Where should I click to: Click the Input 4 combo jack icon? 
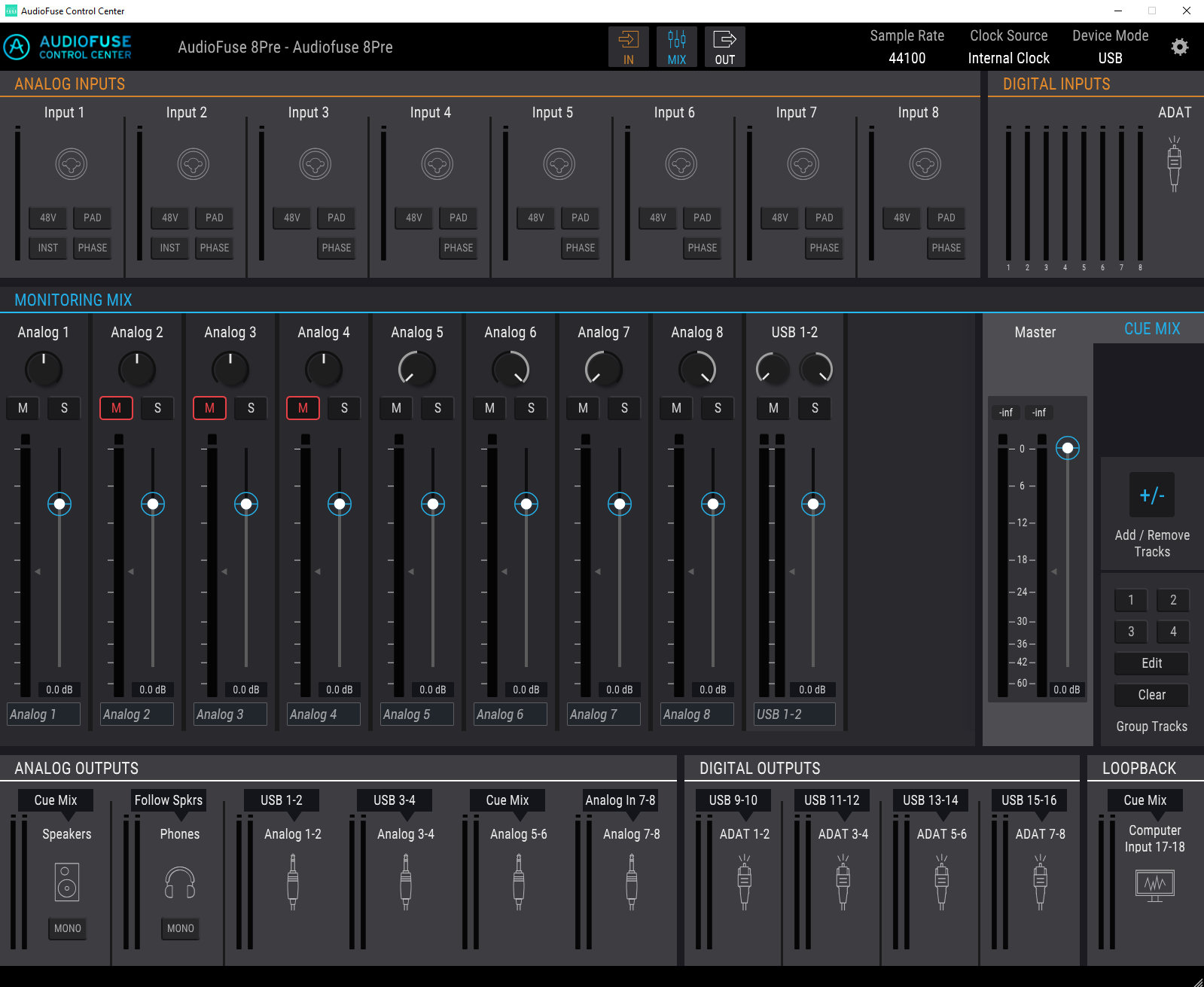tap(437, 164)
